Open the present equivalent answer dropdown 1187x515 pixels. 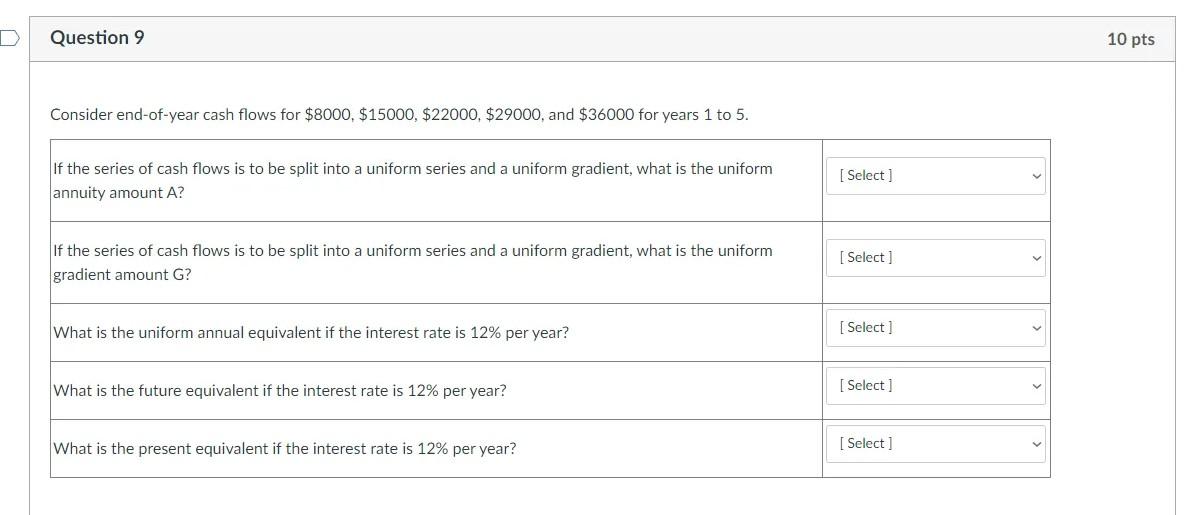[936, 444]
